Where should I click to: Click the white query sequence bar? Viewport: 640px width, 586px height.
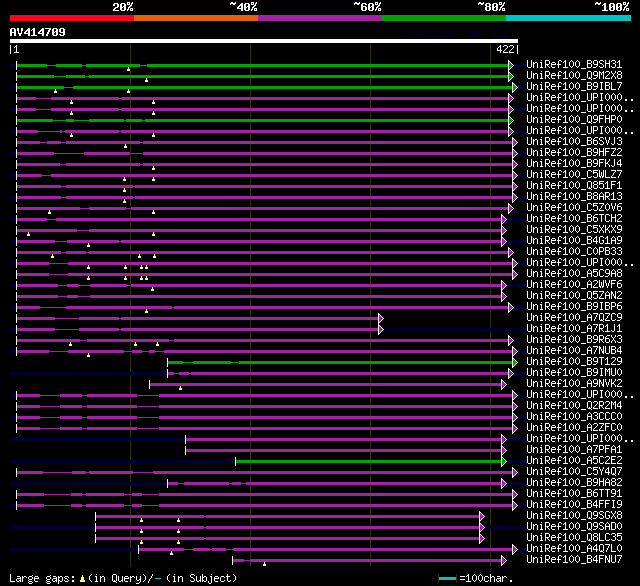264,41
